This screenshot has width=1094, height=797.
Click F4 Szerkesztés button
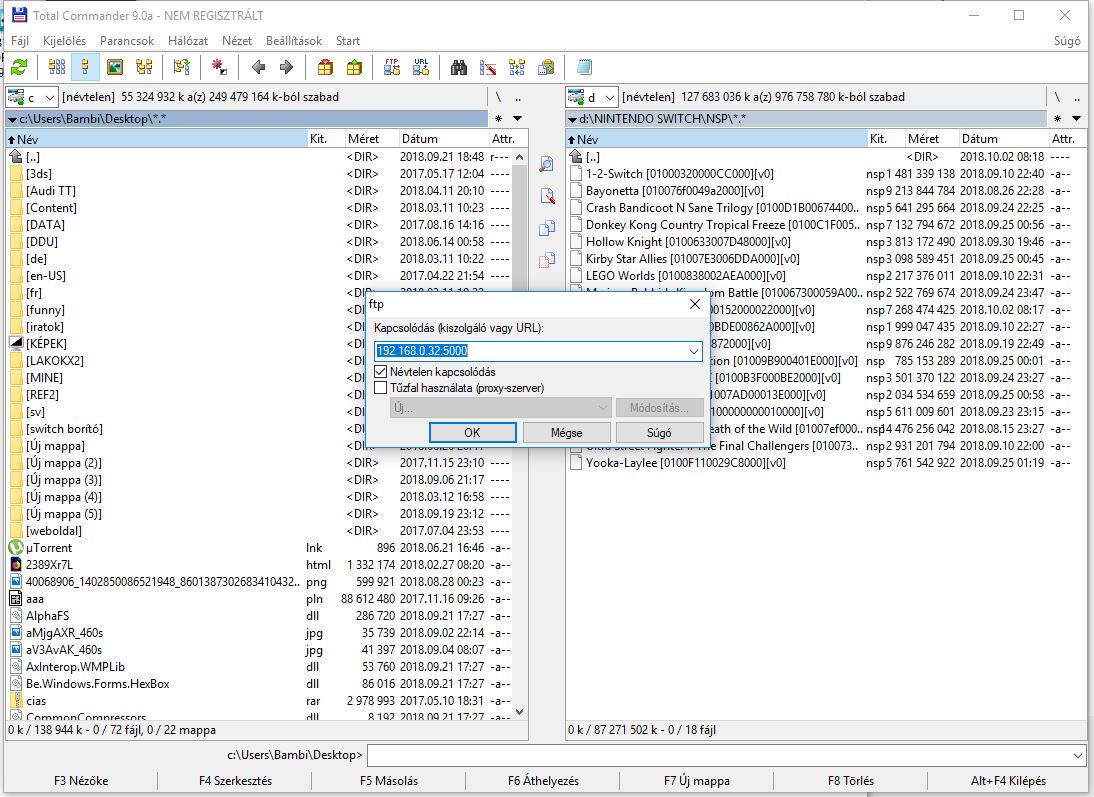pyautogui.click(x=235, y=781)
